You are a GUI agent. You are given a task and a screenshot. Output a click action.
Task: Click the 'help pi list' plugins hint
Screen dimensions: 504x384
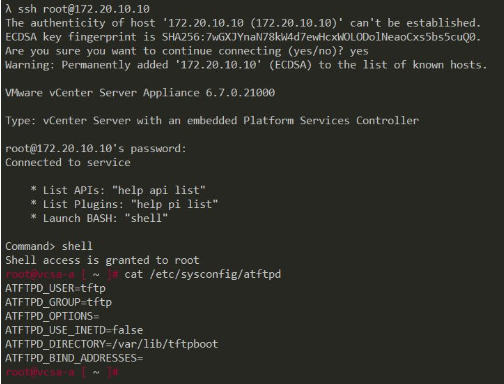point(174,204)
